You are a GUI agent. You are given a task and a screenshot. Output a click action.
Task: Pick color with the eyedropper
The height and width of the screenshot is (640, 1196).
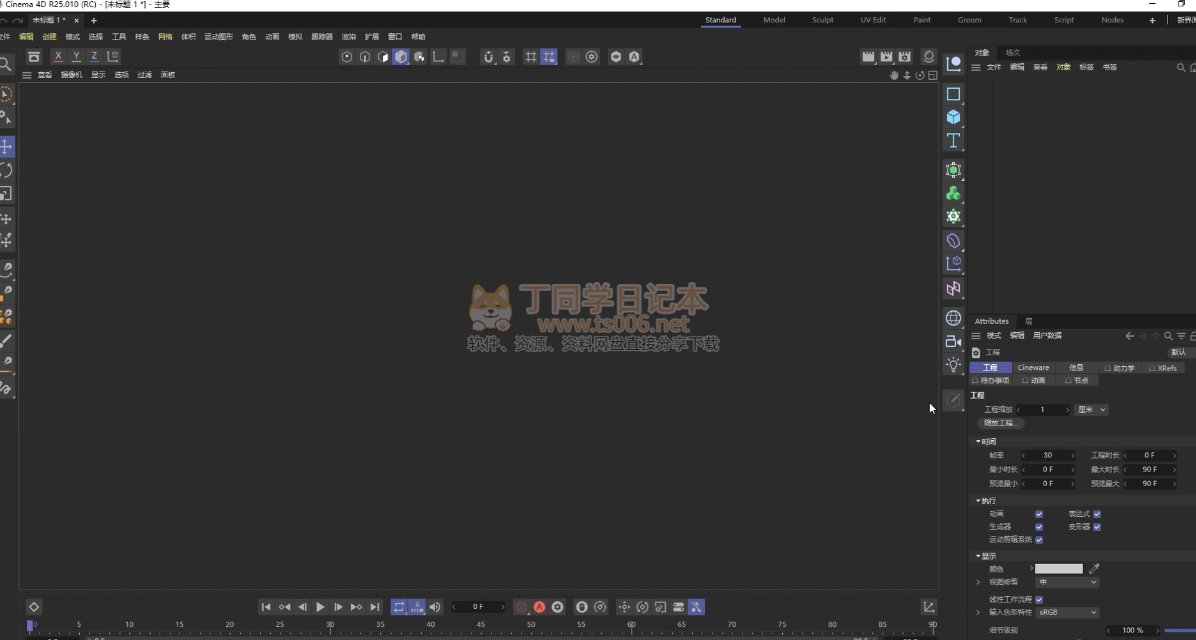pos(1094,568)
